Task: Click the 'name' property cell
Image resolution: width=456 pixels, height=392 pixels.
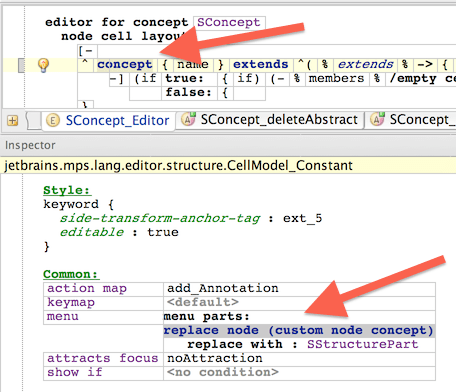Action: pyautogui.click(x=193, y=64)
